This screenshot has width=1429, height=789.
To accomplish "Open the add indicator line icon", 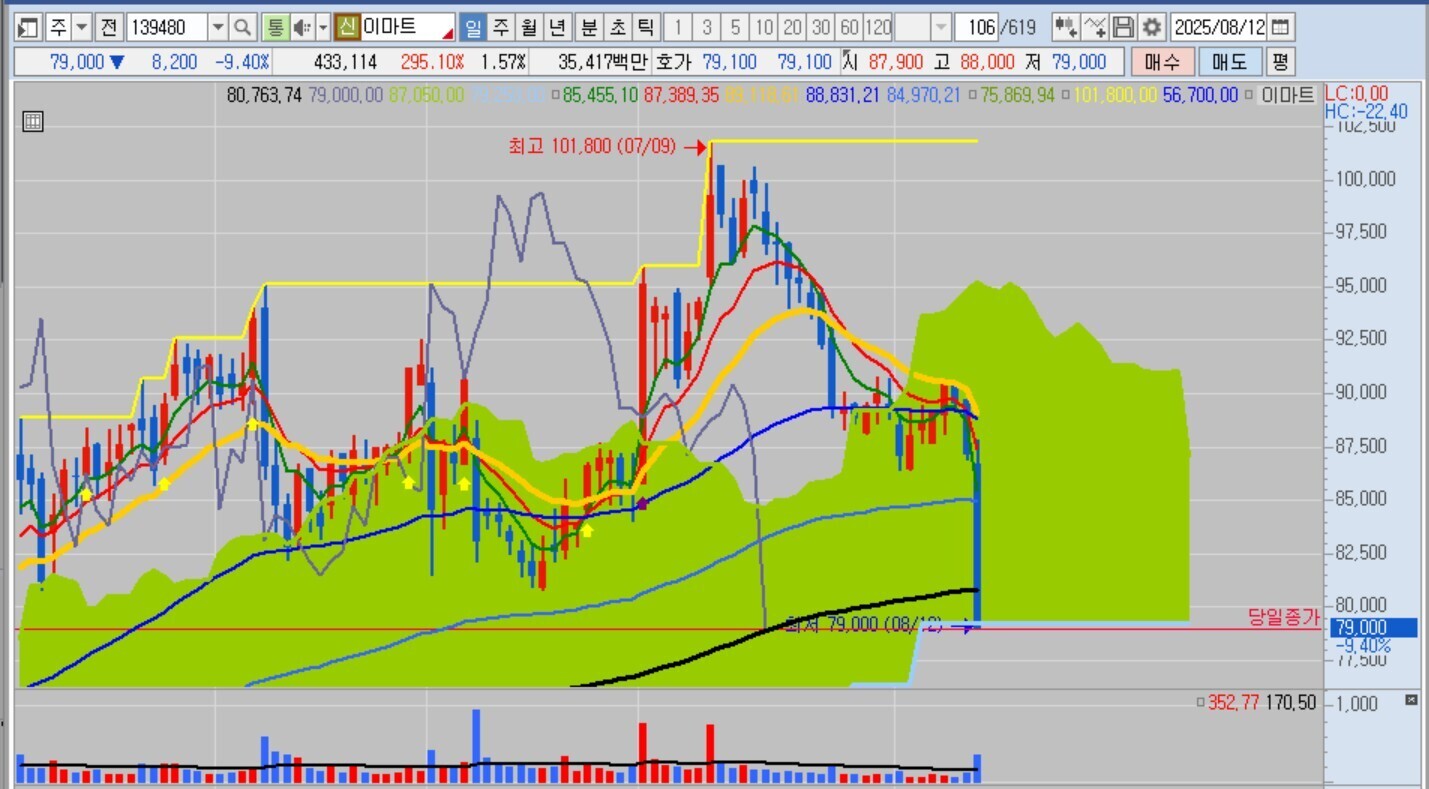I will tap(1095, 27).
